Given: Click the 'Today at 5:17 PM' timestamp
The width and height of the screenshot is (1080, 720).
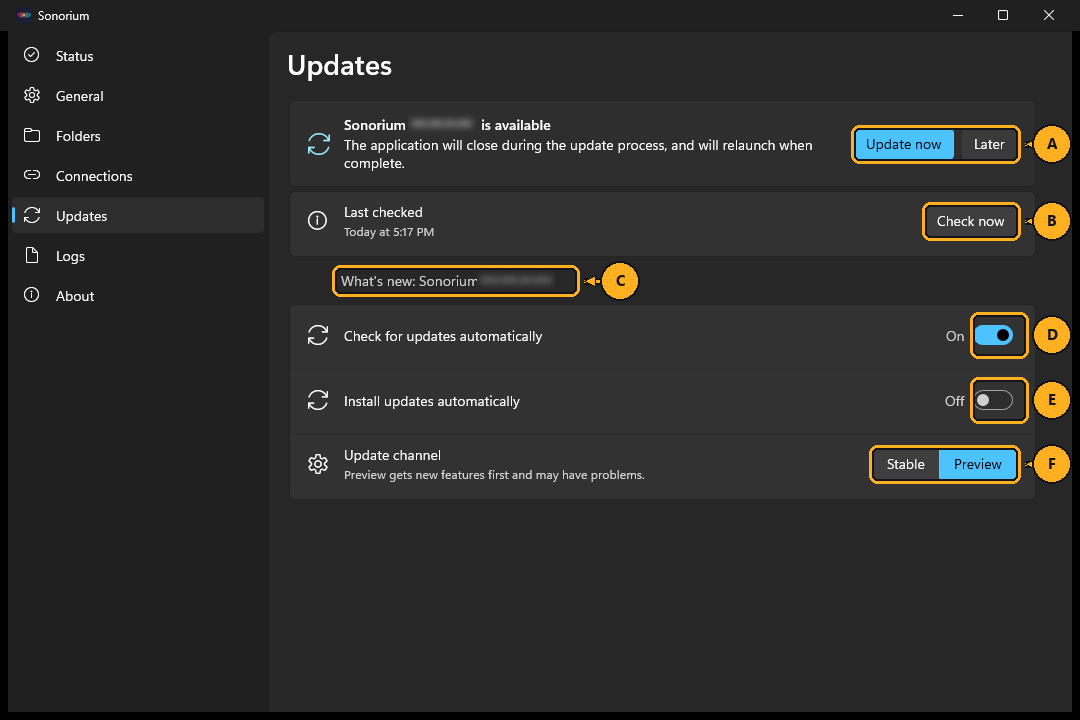Looking at the screenshot, I should (388, 232).
